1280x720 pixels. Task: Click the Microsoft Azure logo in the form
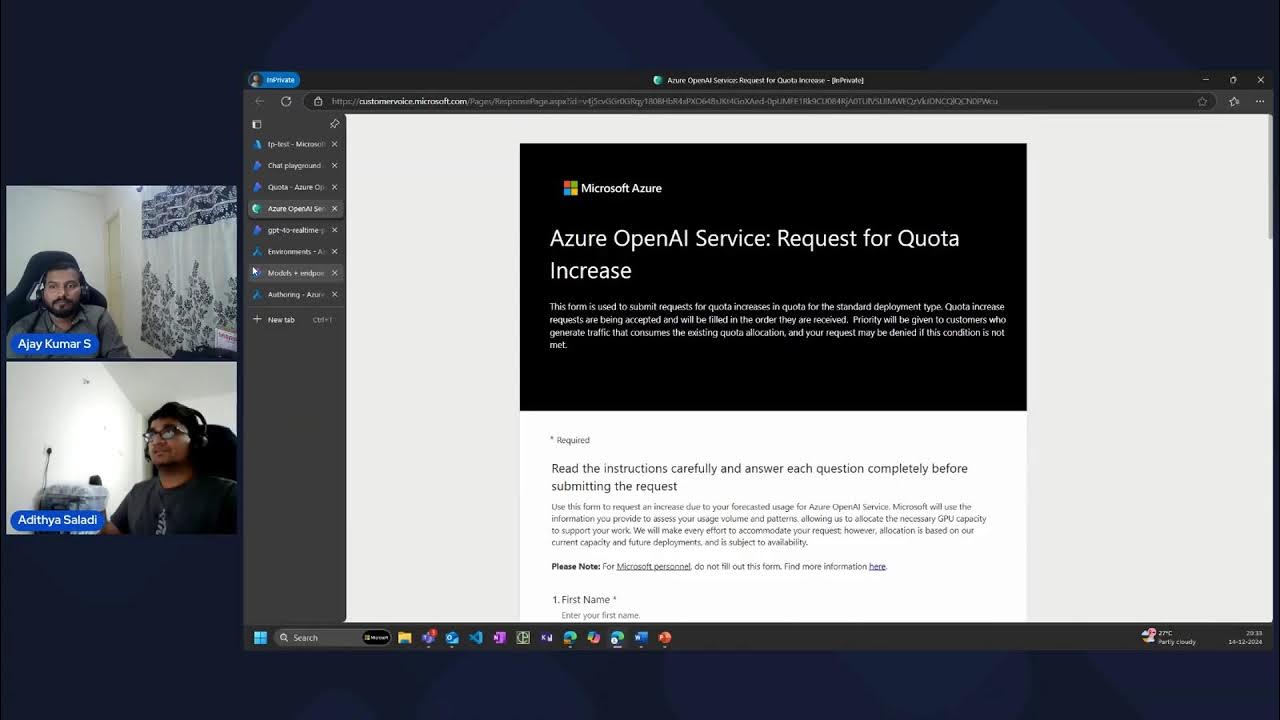(612, 188)
